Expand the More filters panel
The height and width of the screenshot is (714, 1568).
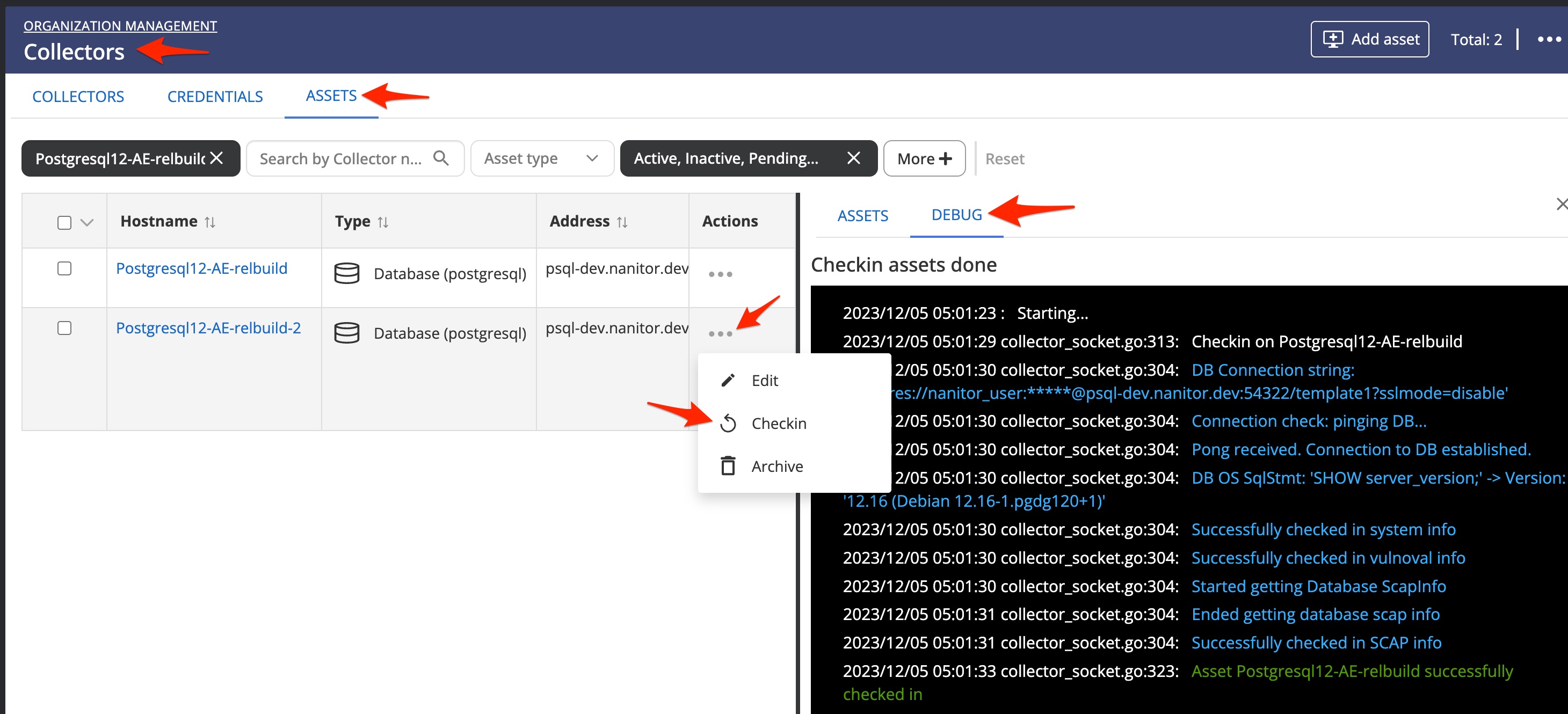[924, 158]
